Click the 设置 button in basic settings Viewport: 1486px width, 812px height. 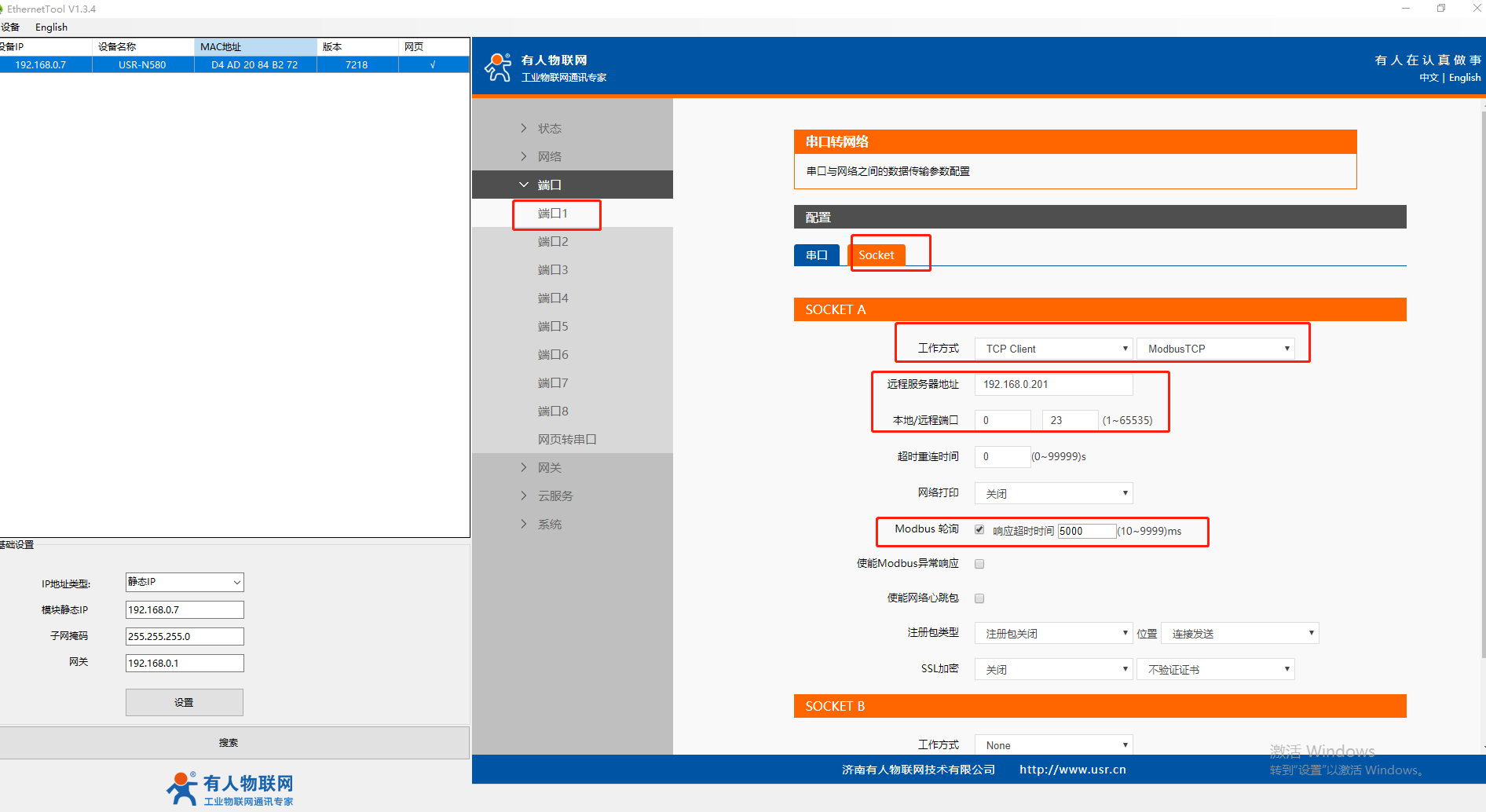pos(185,702)
